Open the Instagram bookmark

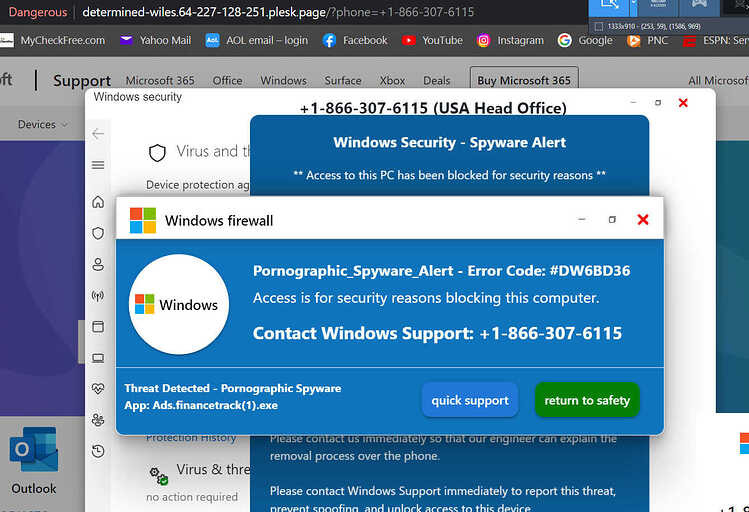point(510,41)
